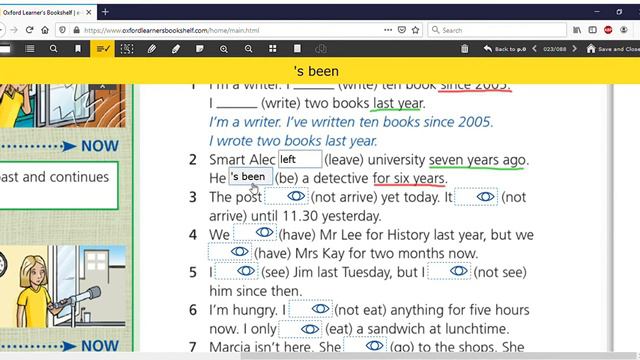Select the pen drawing tool
Image resolution: width=640 pixels, height=360 pixels.
click(x=151, y=49)
